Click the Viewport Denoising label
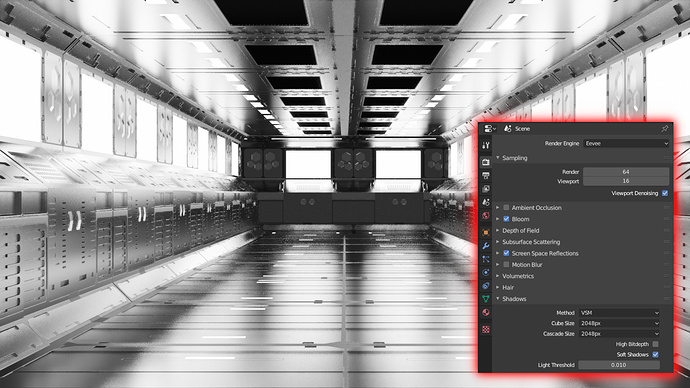The height and width of the screenshot is (388, 690). click(x=635, y=193)
